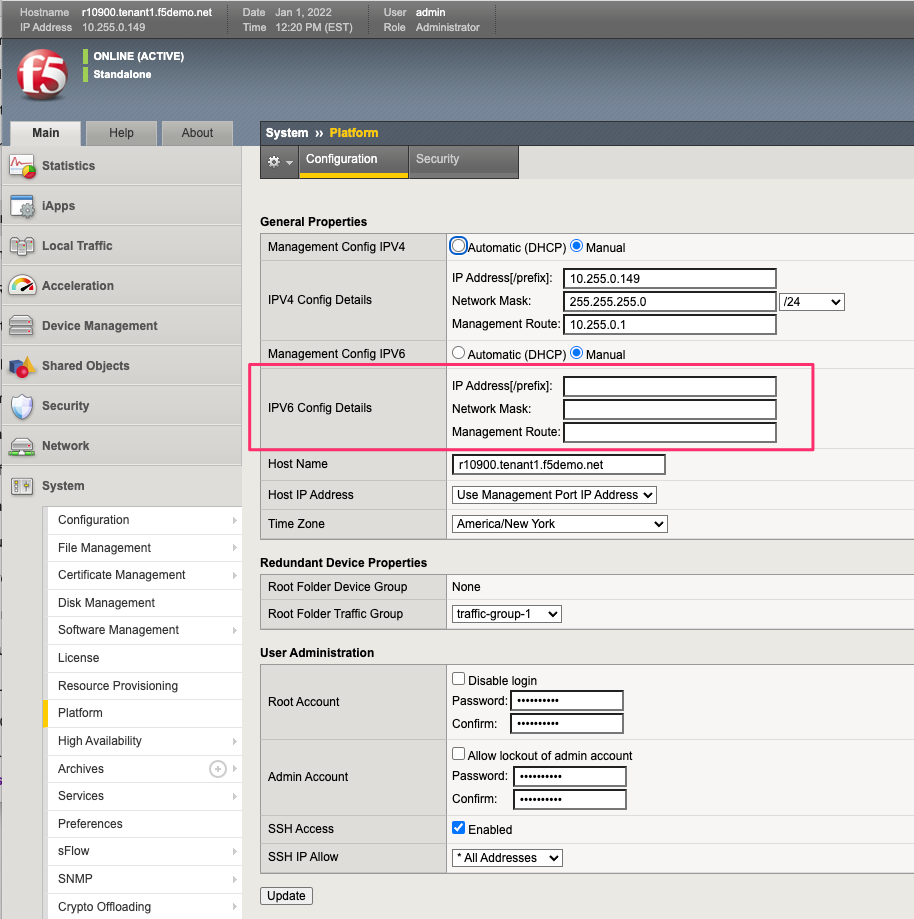Click the Root Folder Device Group value None
This screenshot has height=919, width=914.
pyautogui.click(x=466, y=587)
